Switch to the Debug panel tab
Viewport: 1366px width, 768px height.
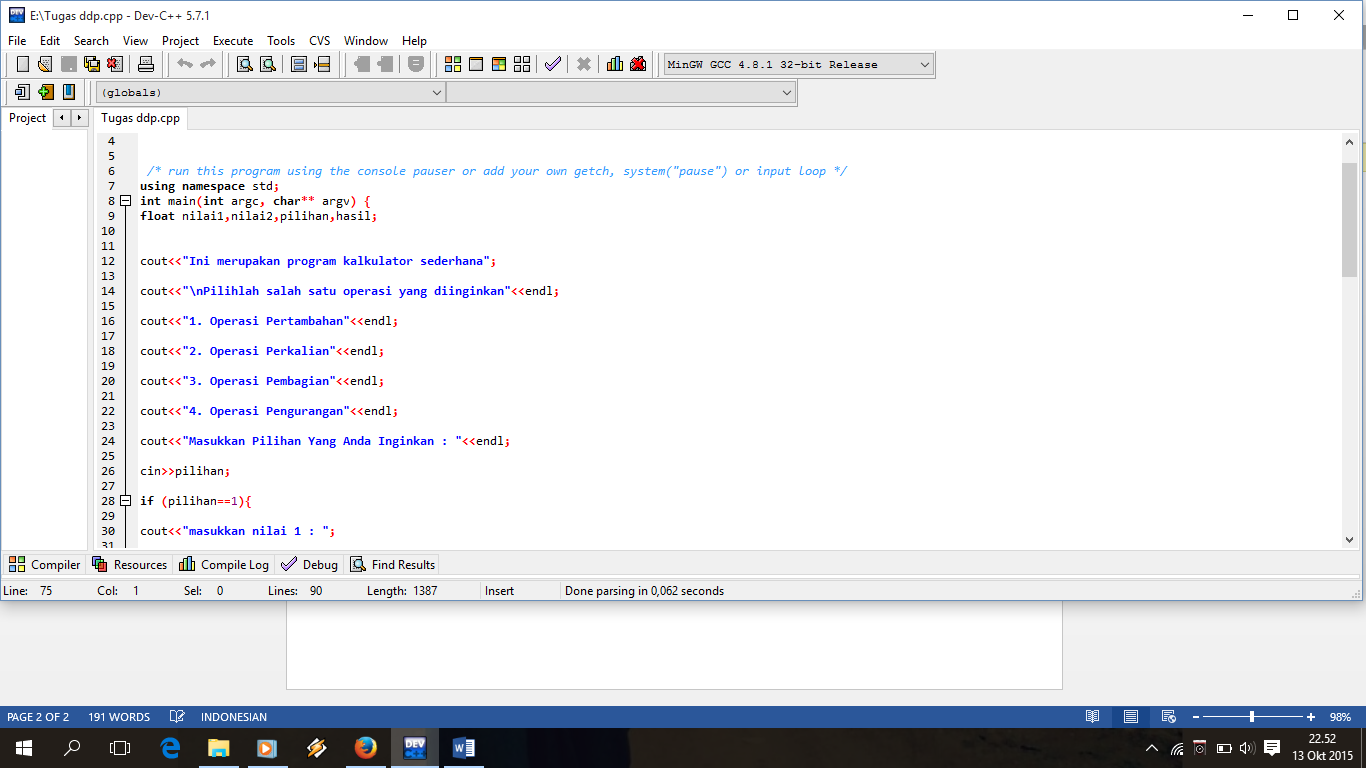(309, 564)
